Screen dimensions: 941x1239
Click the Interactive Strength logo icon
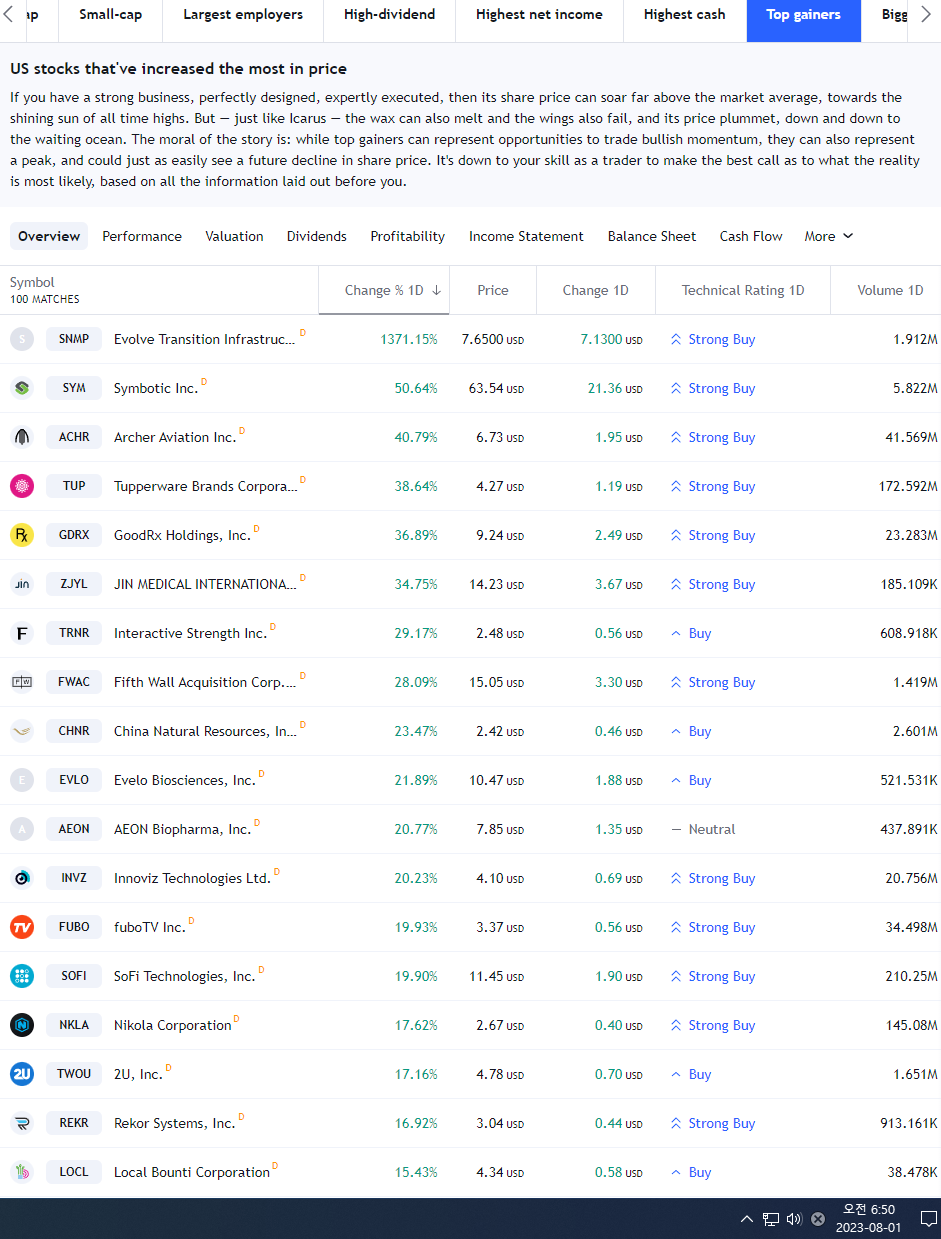click(22, 633)
